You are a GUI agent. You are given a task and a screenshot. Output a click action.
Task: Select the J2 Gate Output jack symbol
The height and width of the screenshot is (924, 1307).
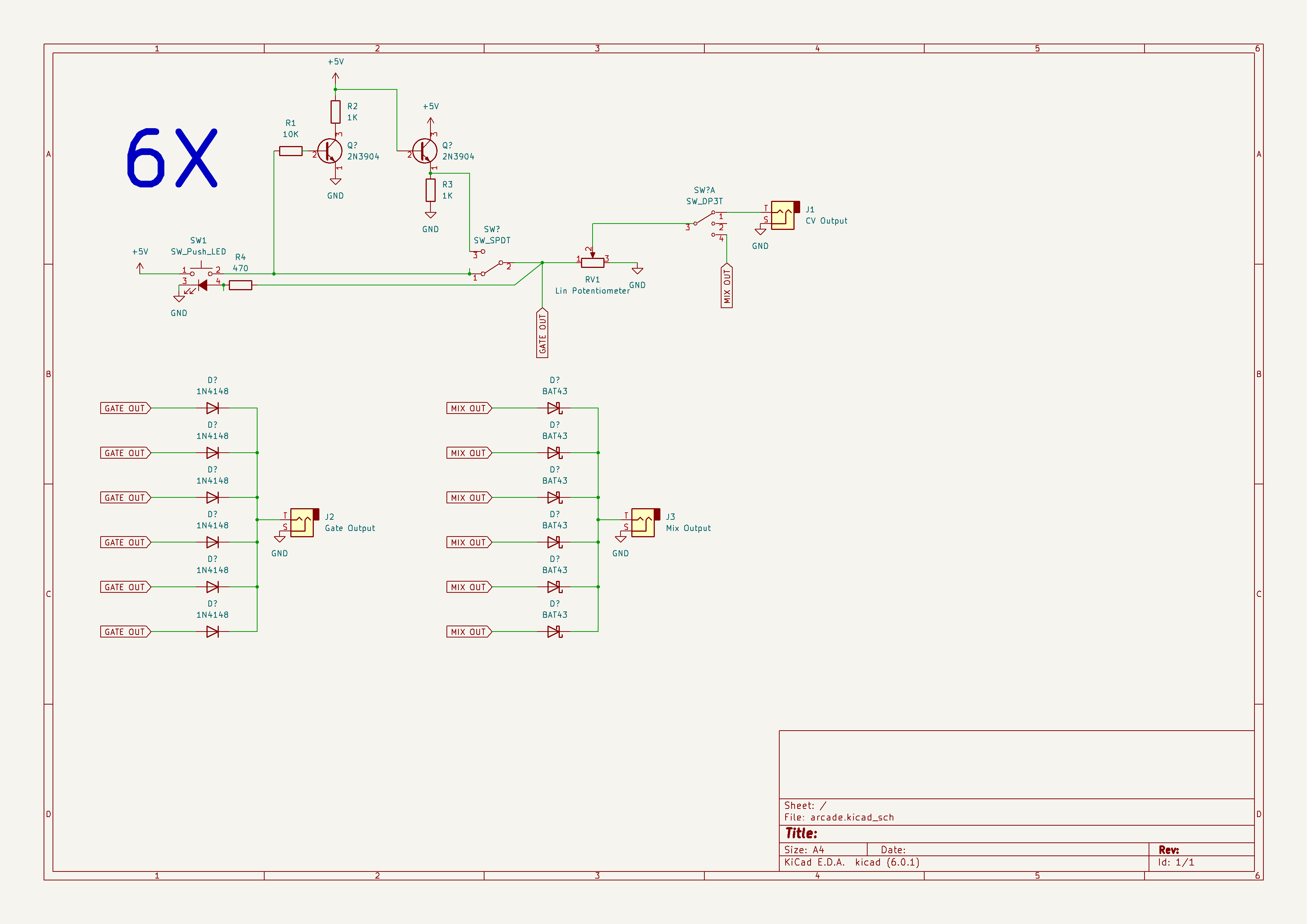[302, 522]
